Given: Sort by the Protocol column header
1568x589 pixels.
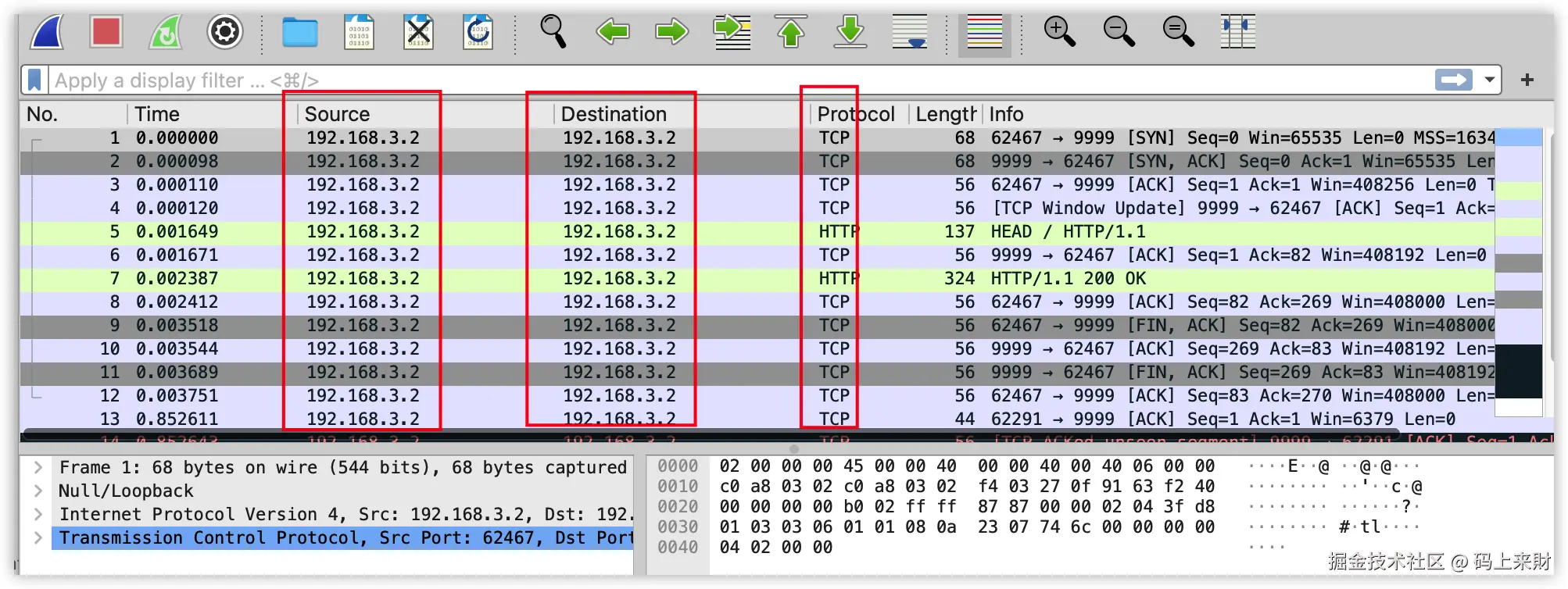Looking at the screenshot, I should coord(859,114).
